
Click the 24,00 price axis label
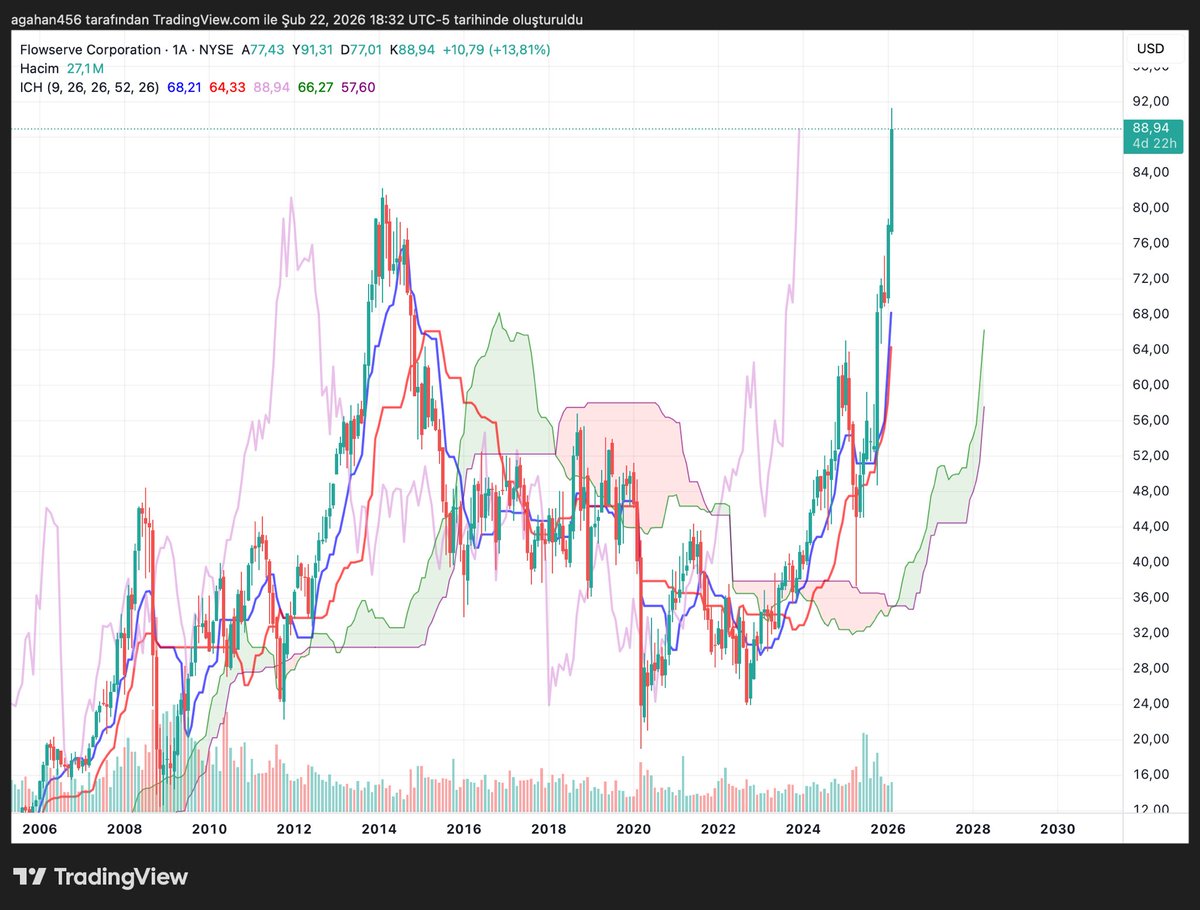[1150, 703]
